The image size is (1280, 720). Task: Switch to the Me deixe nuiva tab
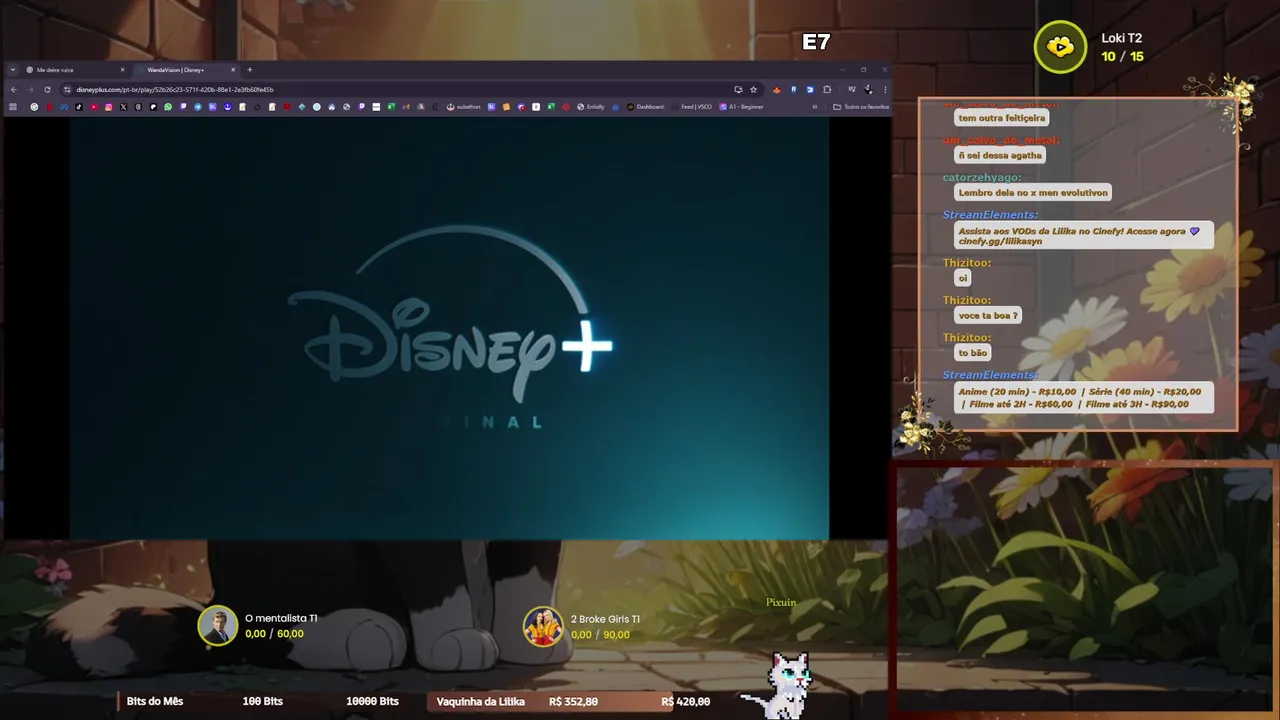pos(76,70)
